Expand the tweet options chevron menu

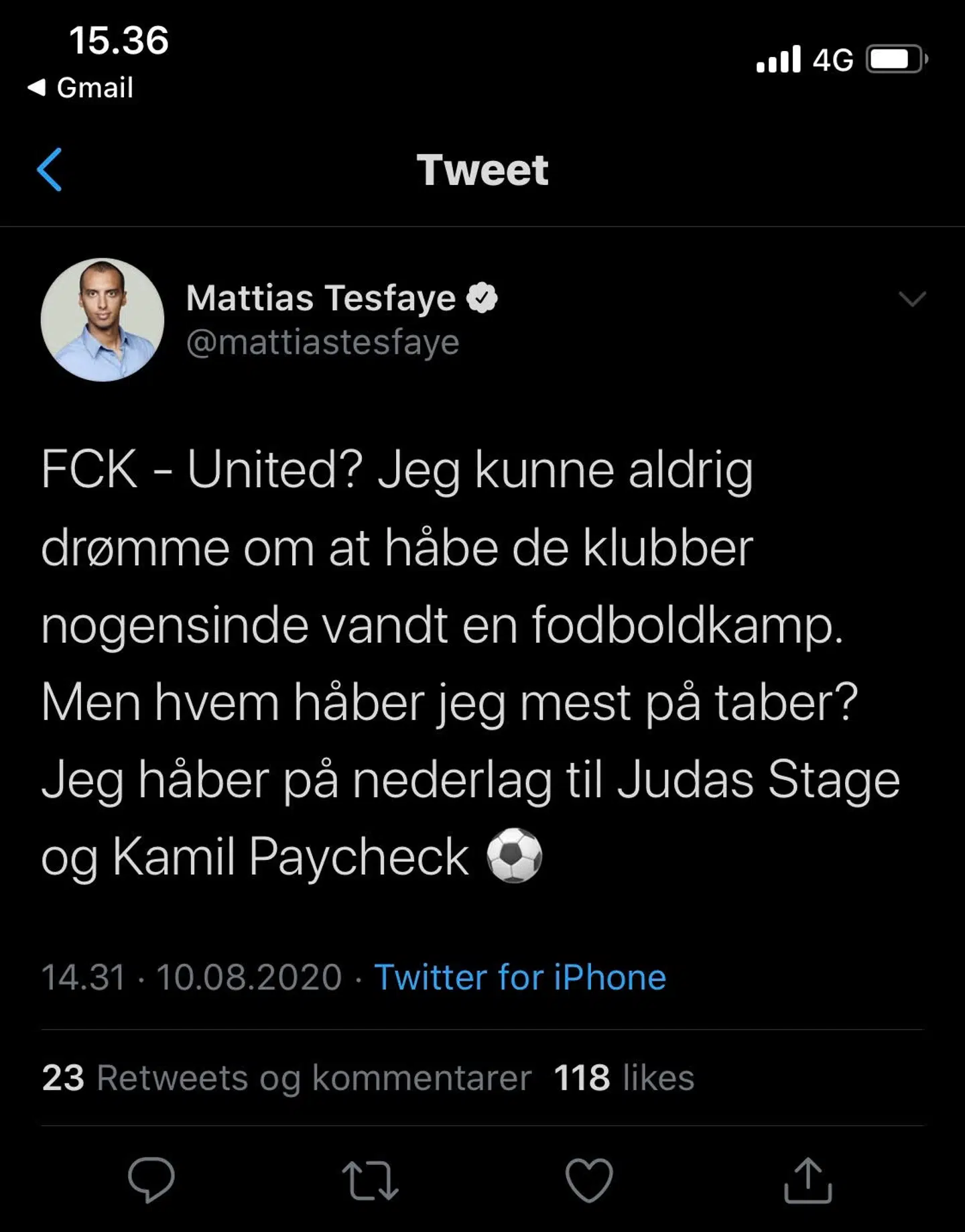(x=912, y=298)
